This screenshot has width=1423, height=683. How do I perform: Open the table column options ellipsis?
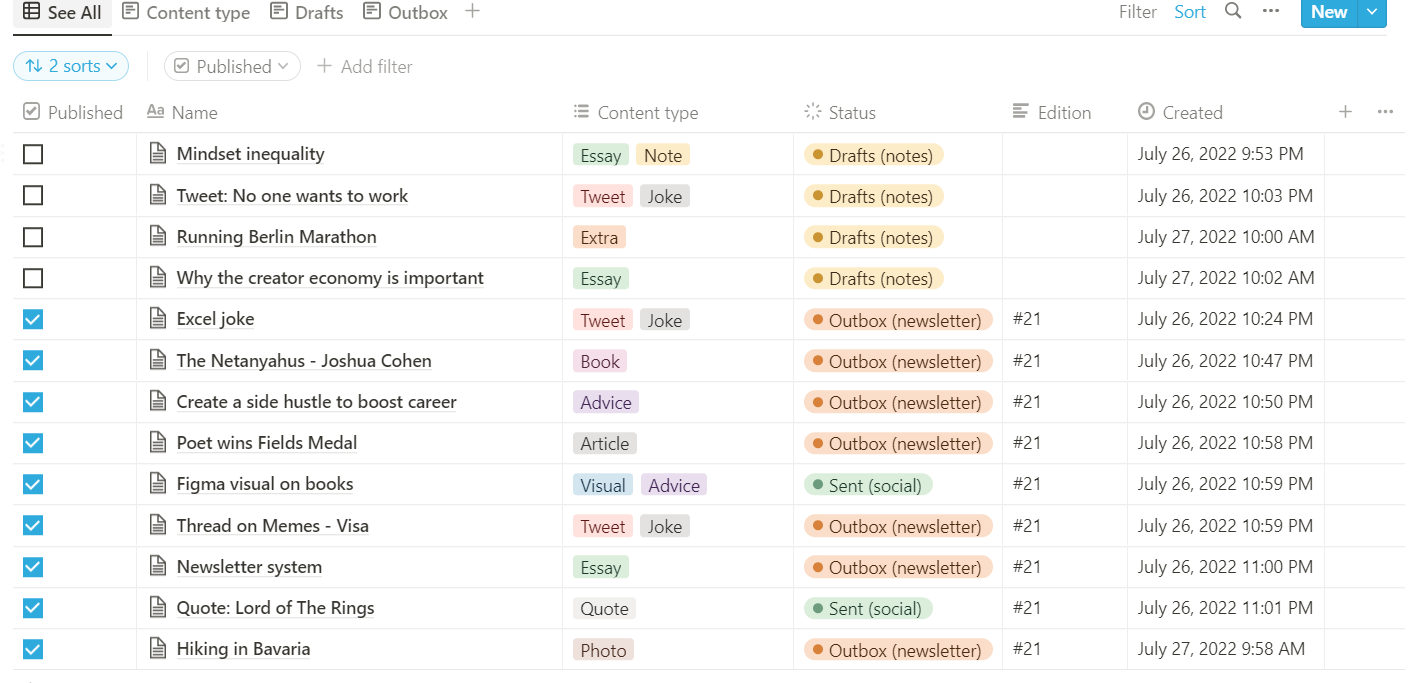(x=1385, y=112)
